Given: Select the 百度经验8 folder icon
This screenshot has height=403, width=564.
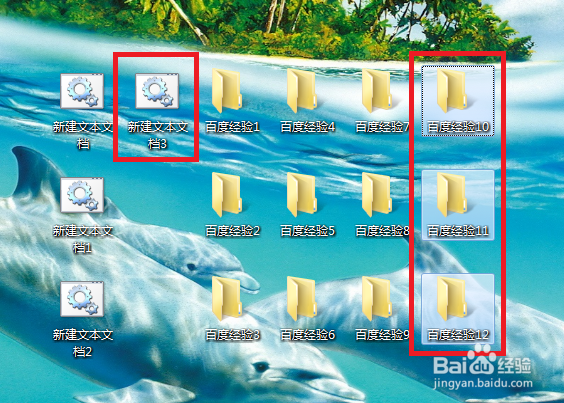Looking at the screenshot, I should tap(378, 195).
